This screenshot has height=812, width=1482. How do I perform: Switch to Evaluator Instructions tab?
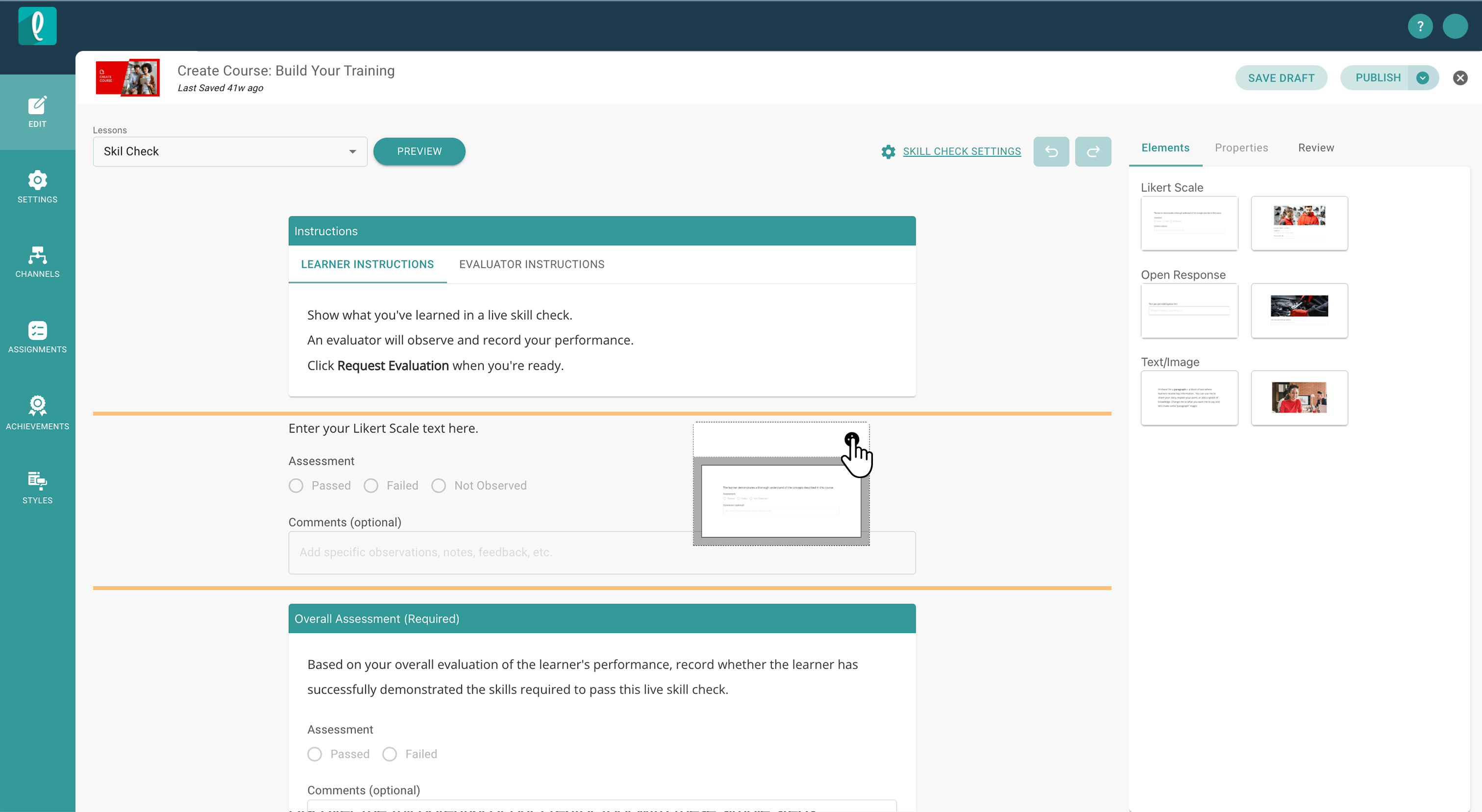(x=531, y=264)
